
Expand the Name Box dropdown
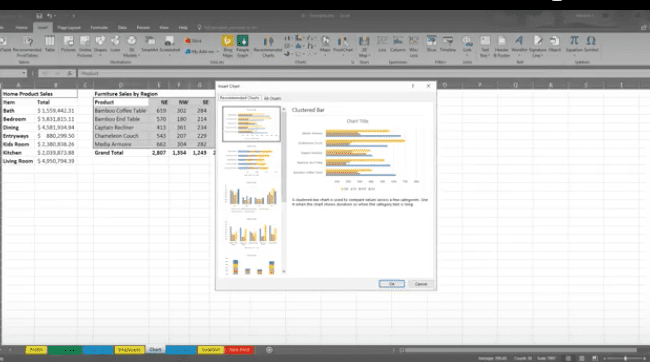(x=24, y=73)
